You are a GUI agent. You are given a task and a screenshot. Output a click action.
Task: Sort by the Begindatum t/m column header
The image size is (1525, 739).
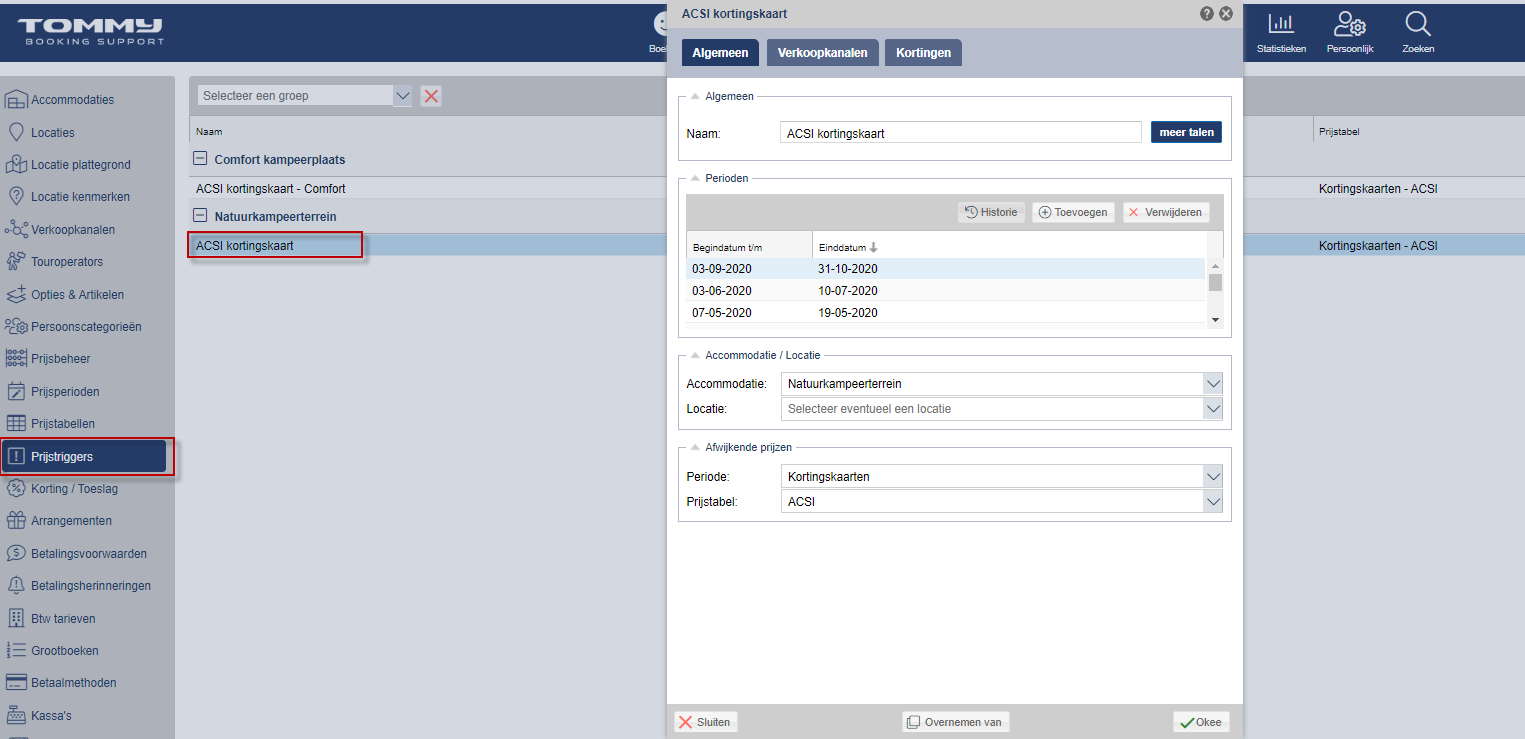[x=749, y=247]
